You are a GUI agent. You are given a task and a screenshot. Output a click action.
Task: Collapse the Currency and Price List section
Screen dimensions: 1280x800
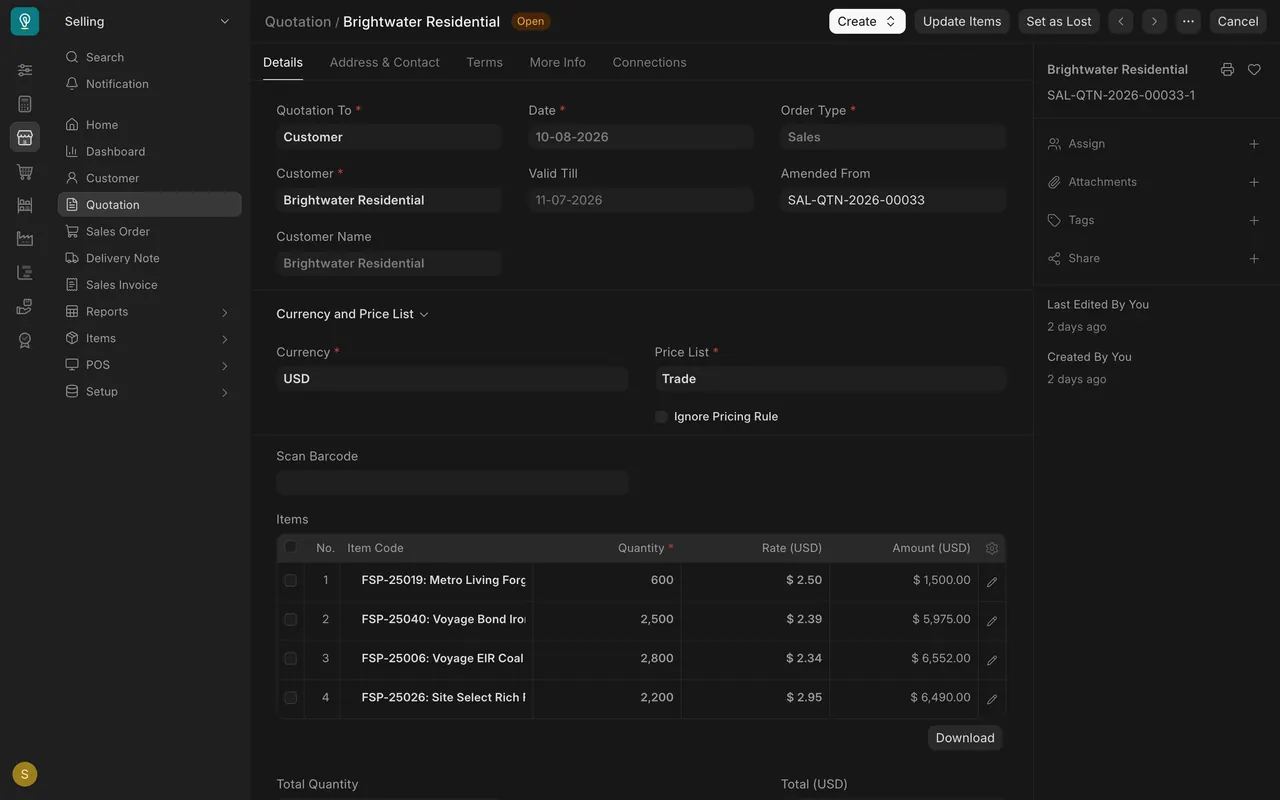click(x=352, y=314)
